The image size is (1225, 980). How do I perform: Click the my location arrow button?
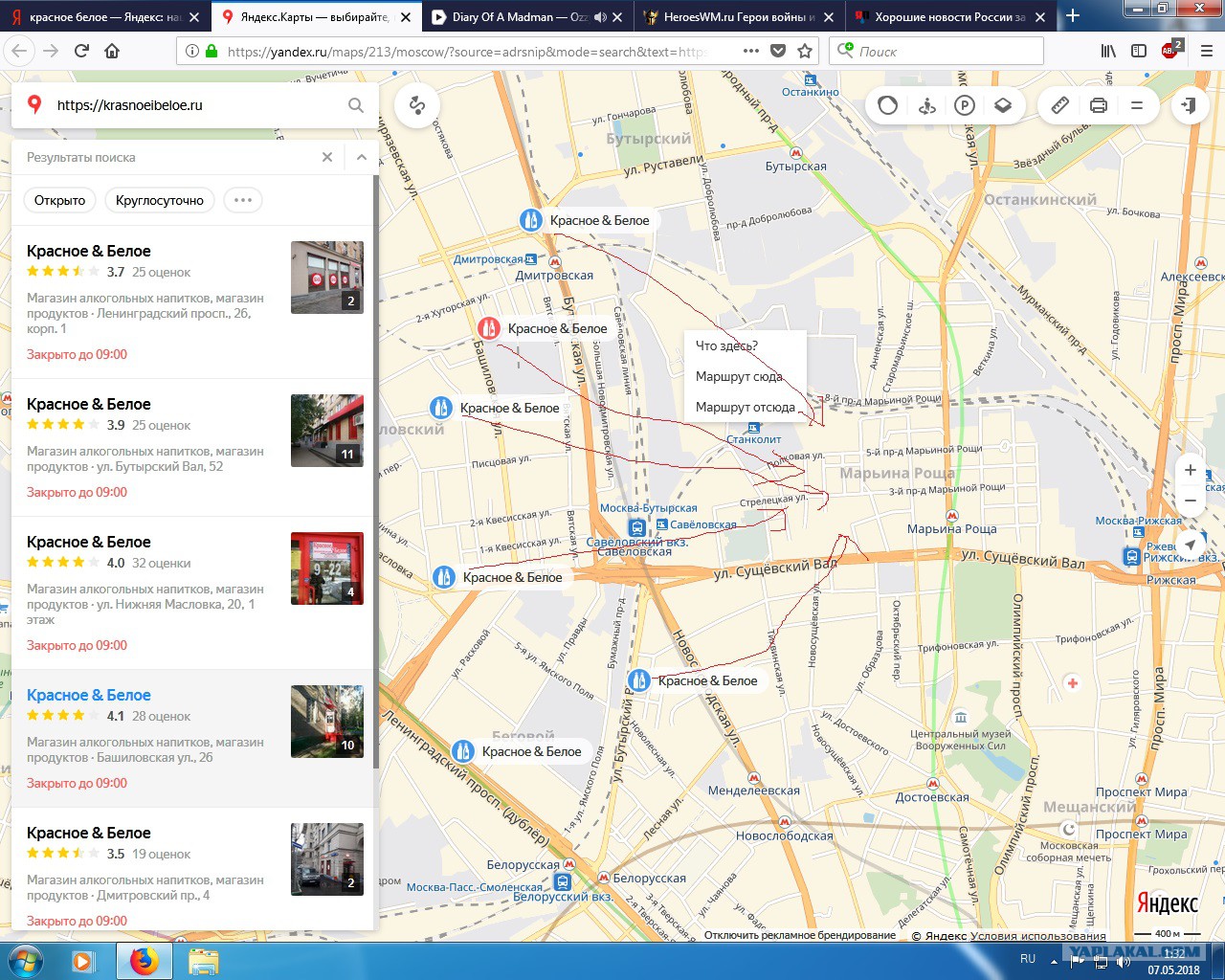point(1190,544)
